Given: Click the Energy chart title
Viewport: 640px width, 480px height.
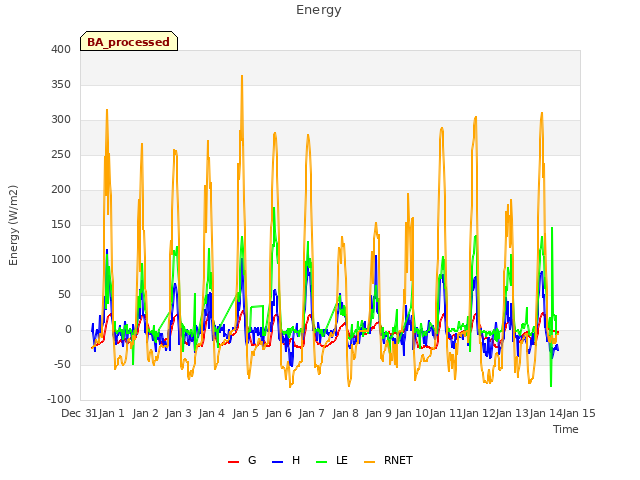Looking at the screenshot, I should pyautogui.click(x=318, y=10).
